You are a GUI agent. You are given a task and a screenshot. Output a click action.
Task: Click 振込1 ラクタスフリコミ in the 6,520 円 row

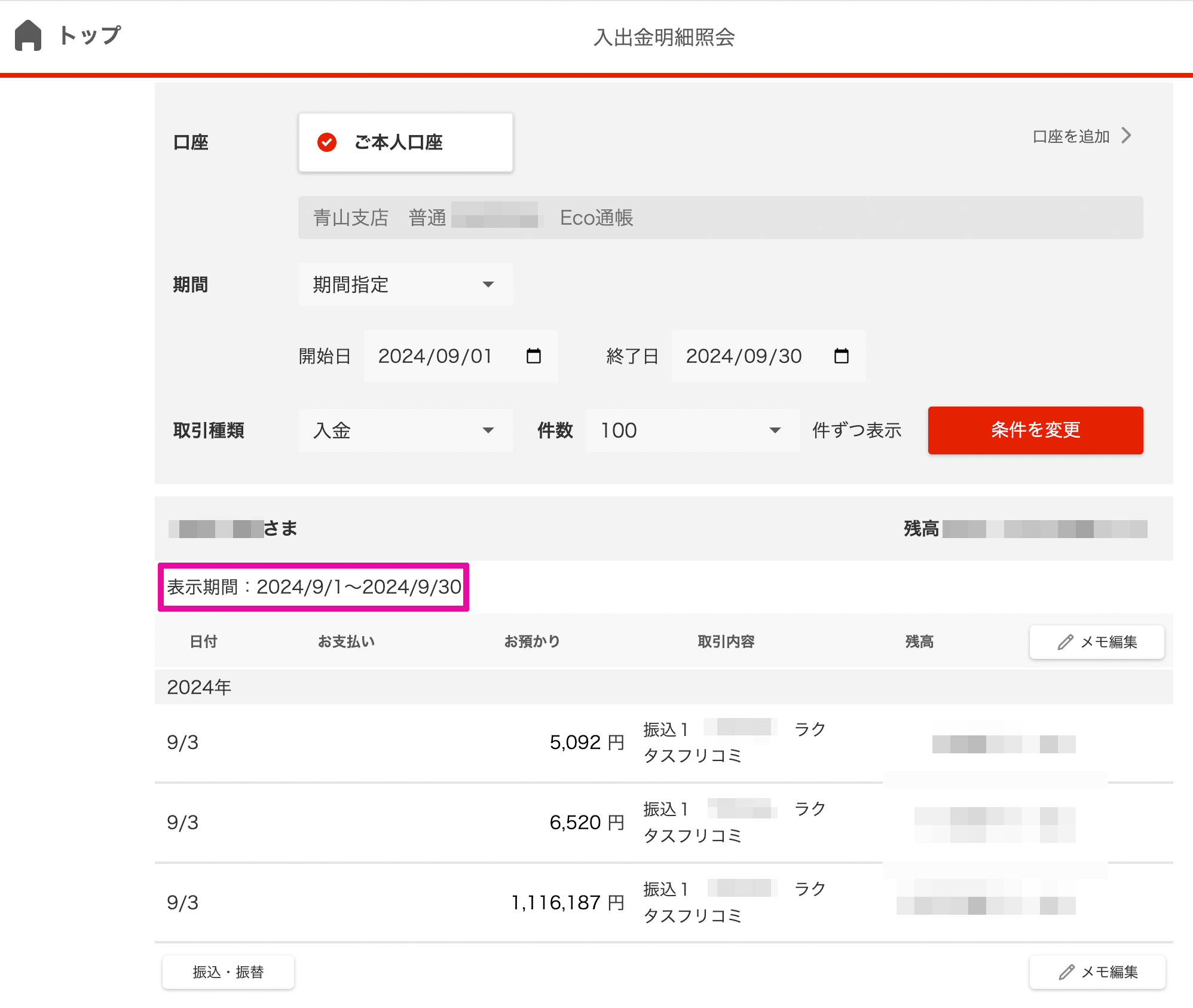click(735, 823)
